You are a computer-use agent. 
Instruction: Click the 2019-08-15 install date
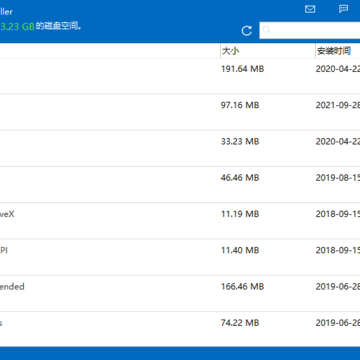coord(338,178)
